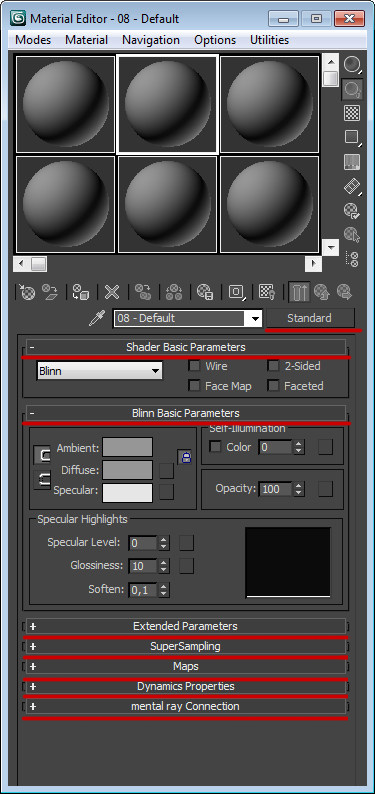Open the Modes menu
Viewport: 375px width, 794px height.
tap(33, 40)
